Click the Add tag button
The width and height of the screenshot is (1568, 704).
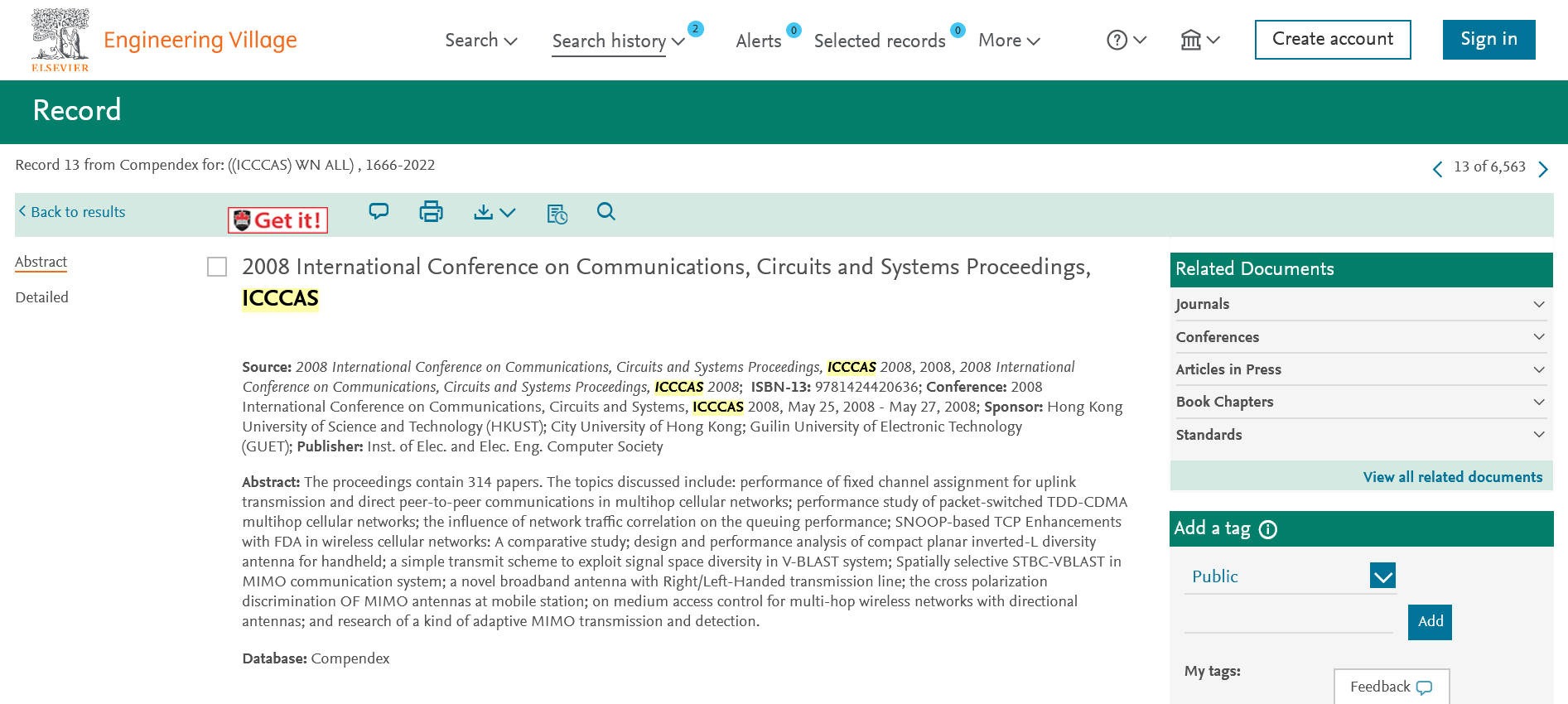[1430, 622]
